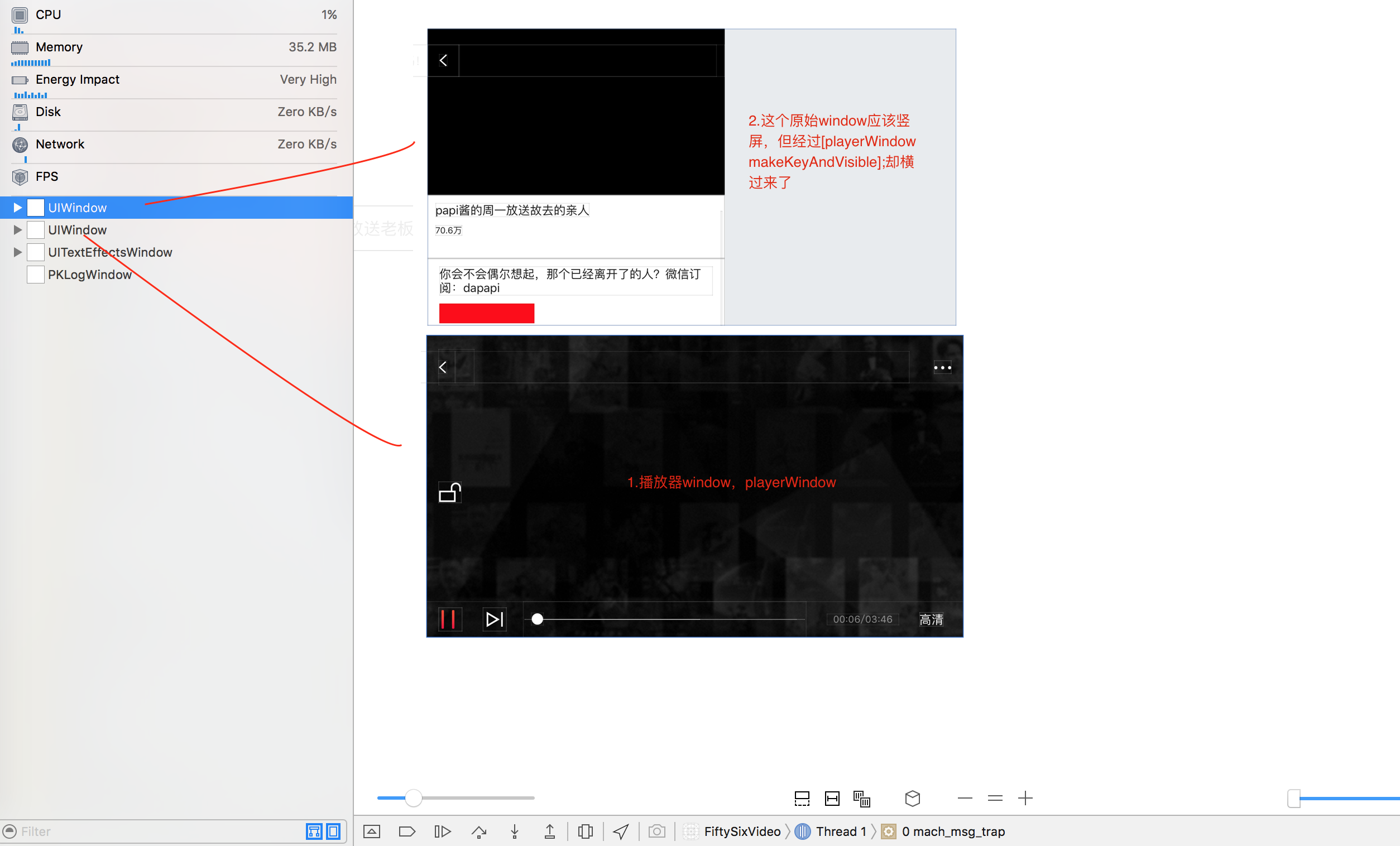Screen dimensions: 1400x846
Task: Click adjust view mode icon
Action: pyautogui.click(x=862, y=798)
